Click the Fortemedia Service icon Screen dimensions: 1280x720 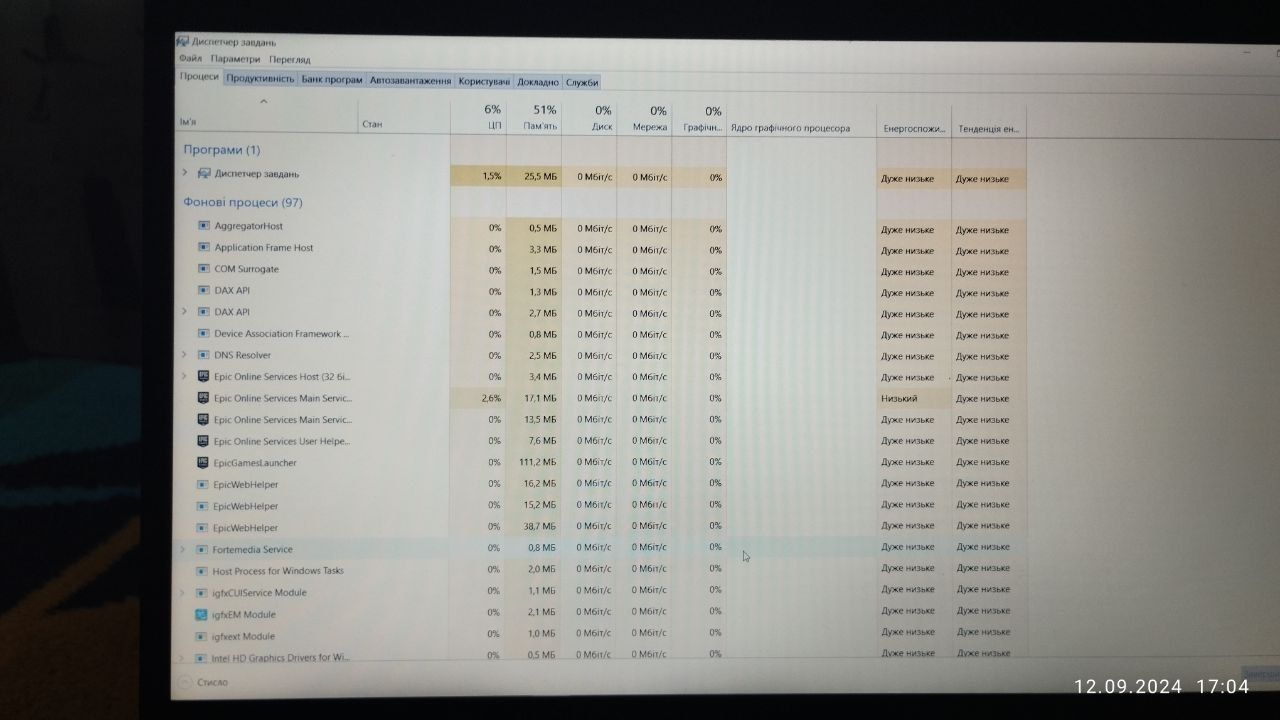pyautogui.click(x=202, y=549)
